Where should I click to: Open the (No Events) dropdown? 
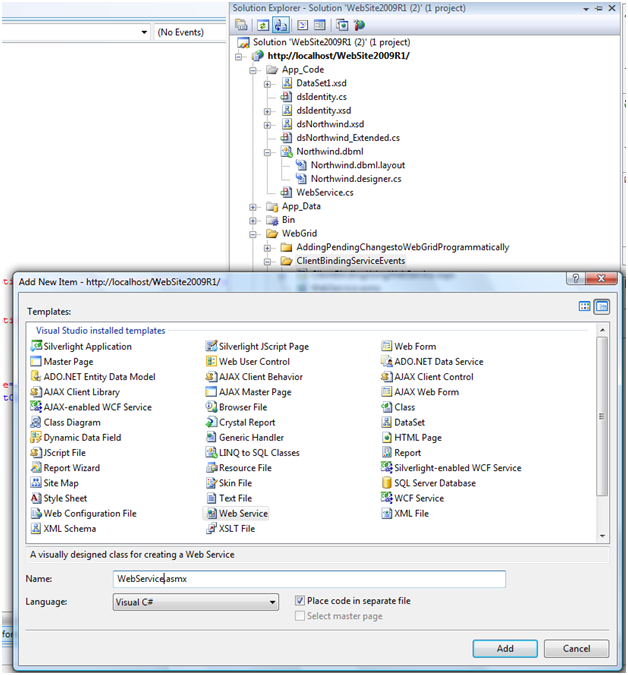point(188,32)
